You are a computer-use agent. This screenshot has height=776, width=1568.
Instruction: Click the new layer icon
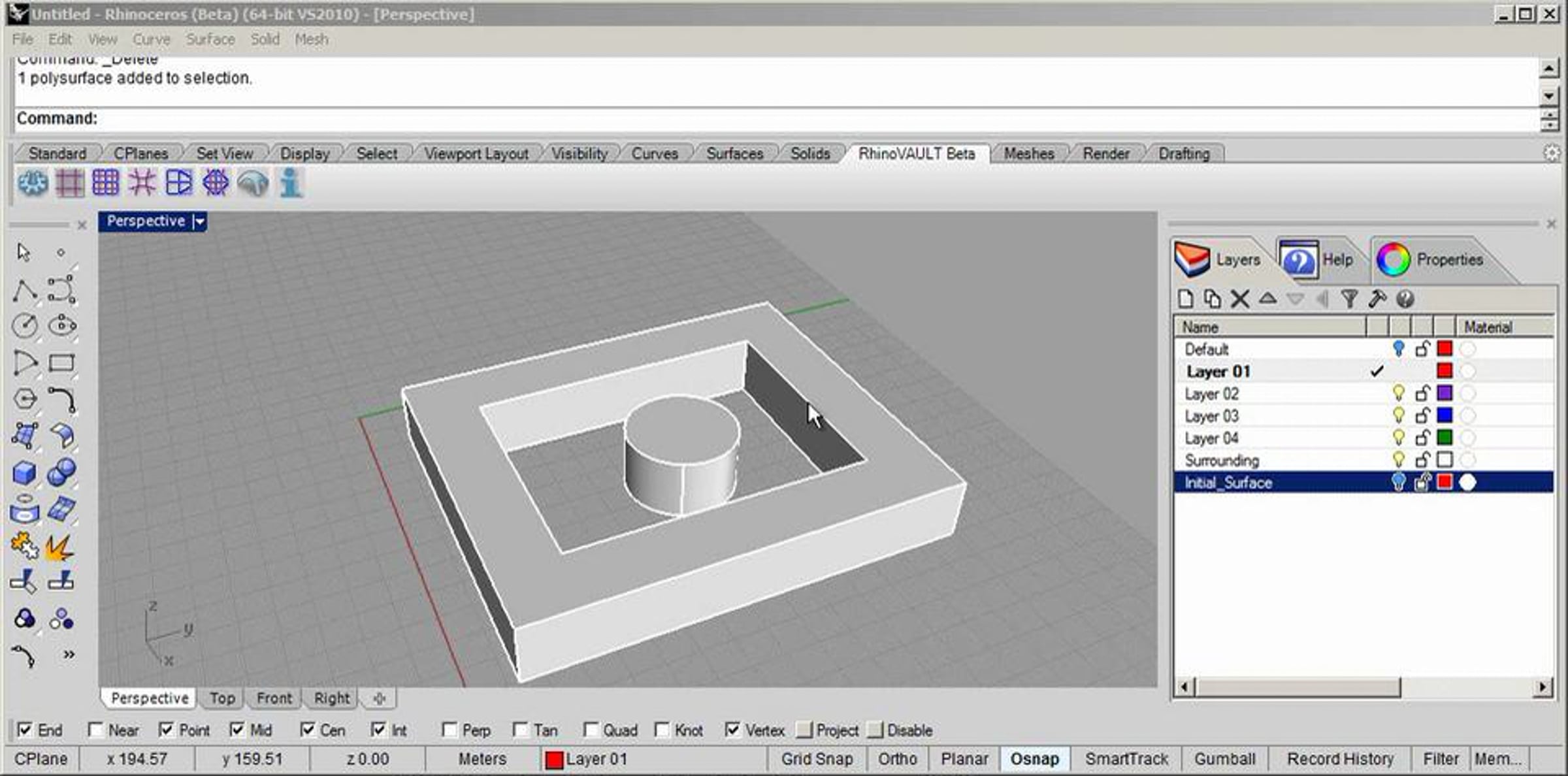1185,299
